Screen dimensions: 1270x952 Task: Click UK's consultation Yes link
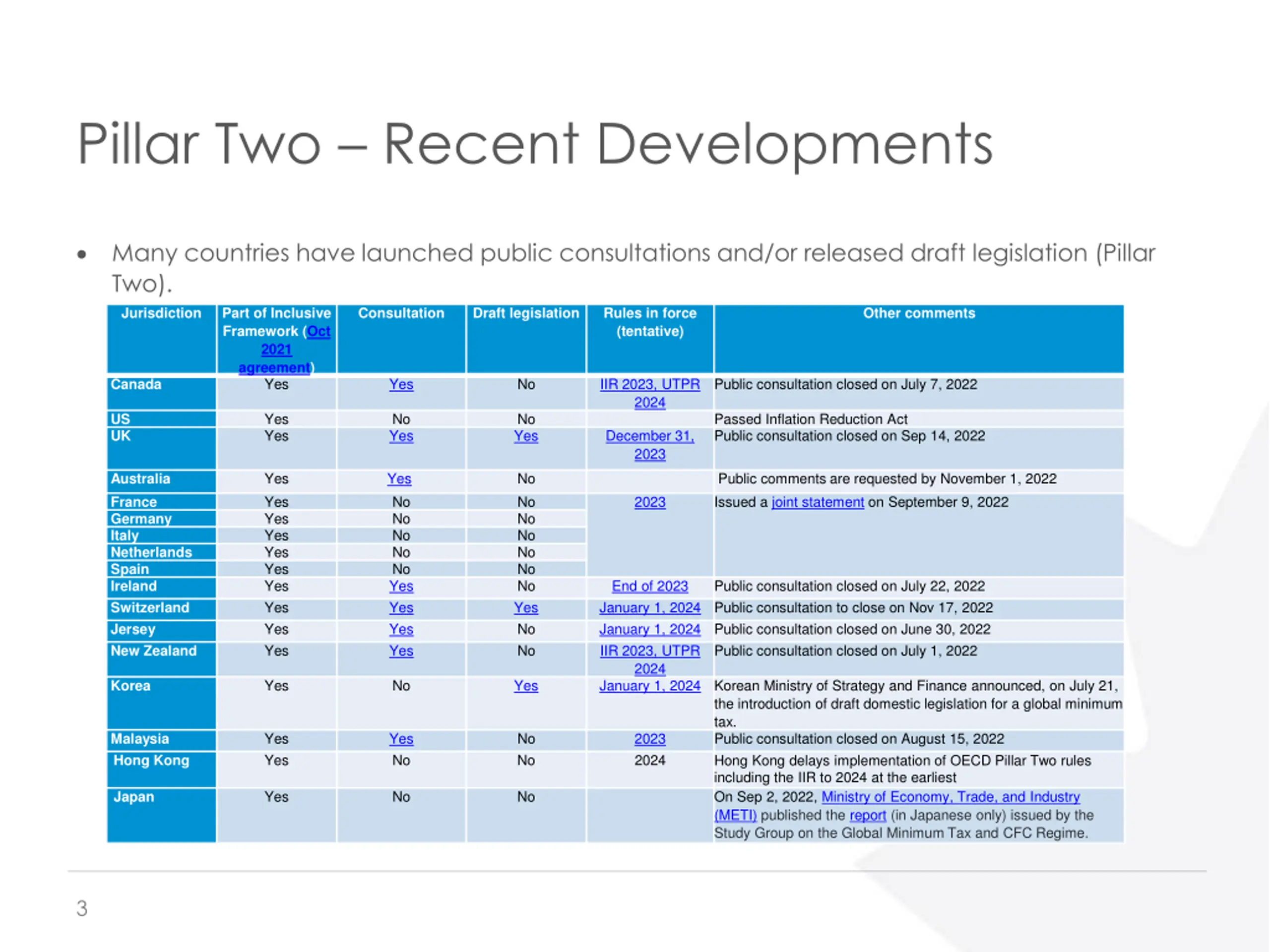[401, 436]
